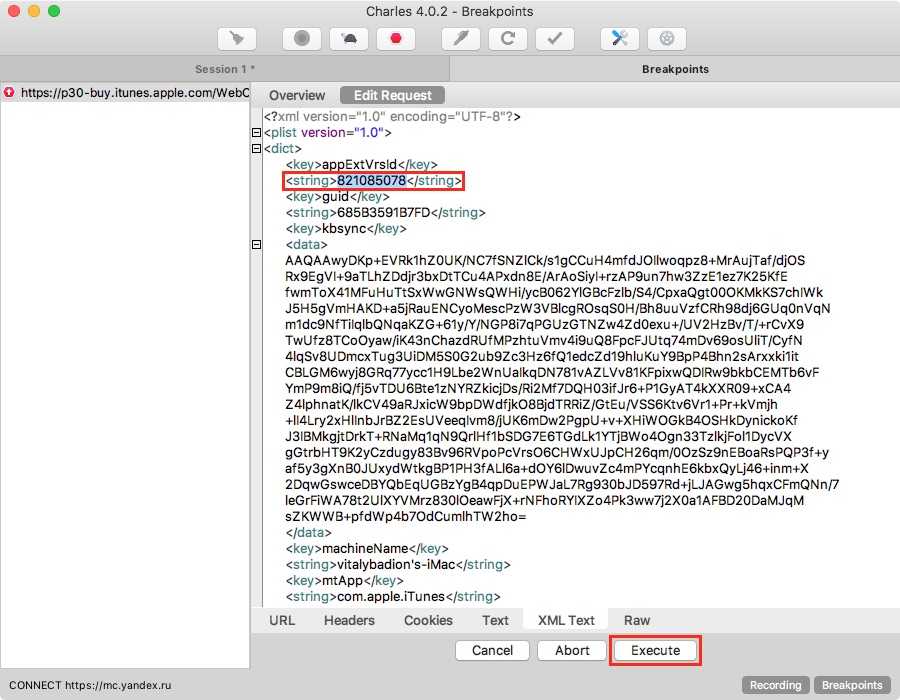Click the Execute button

pos(655,651)
